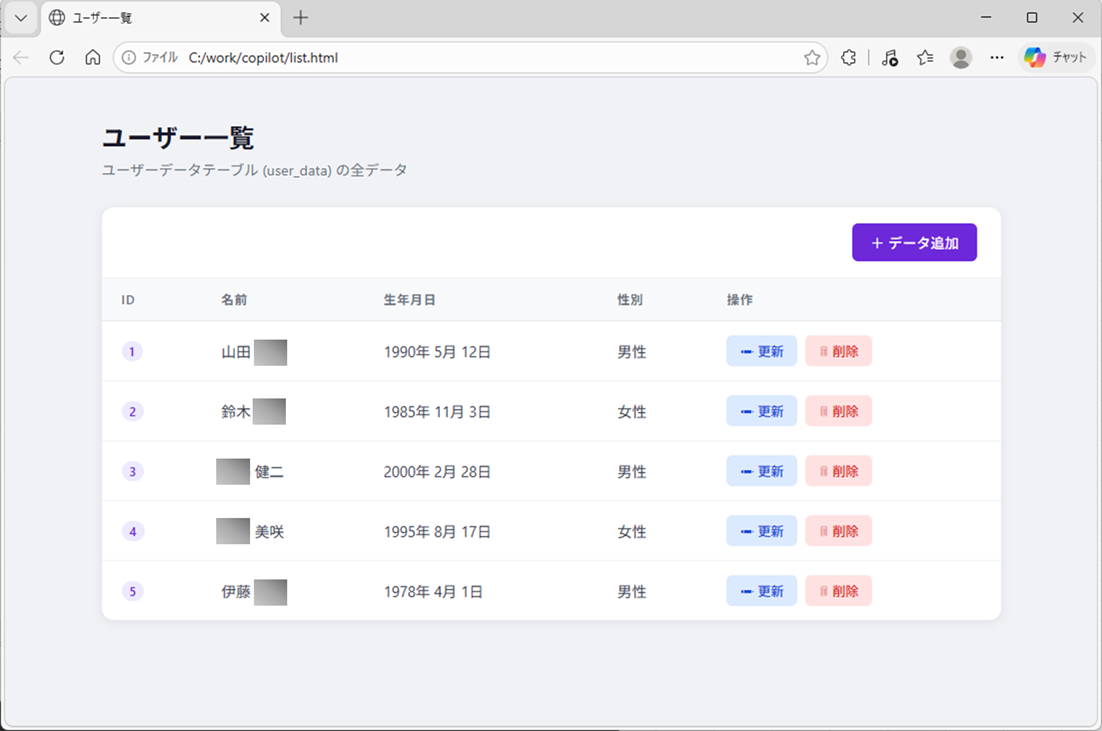Viewport: 1102px width, 731px height.
Task: Click 削除 for user ID 4
Action: tap(838, 531)
